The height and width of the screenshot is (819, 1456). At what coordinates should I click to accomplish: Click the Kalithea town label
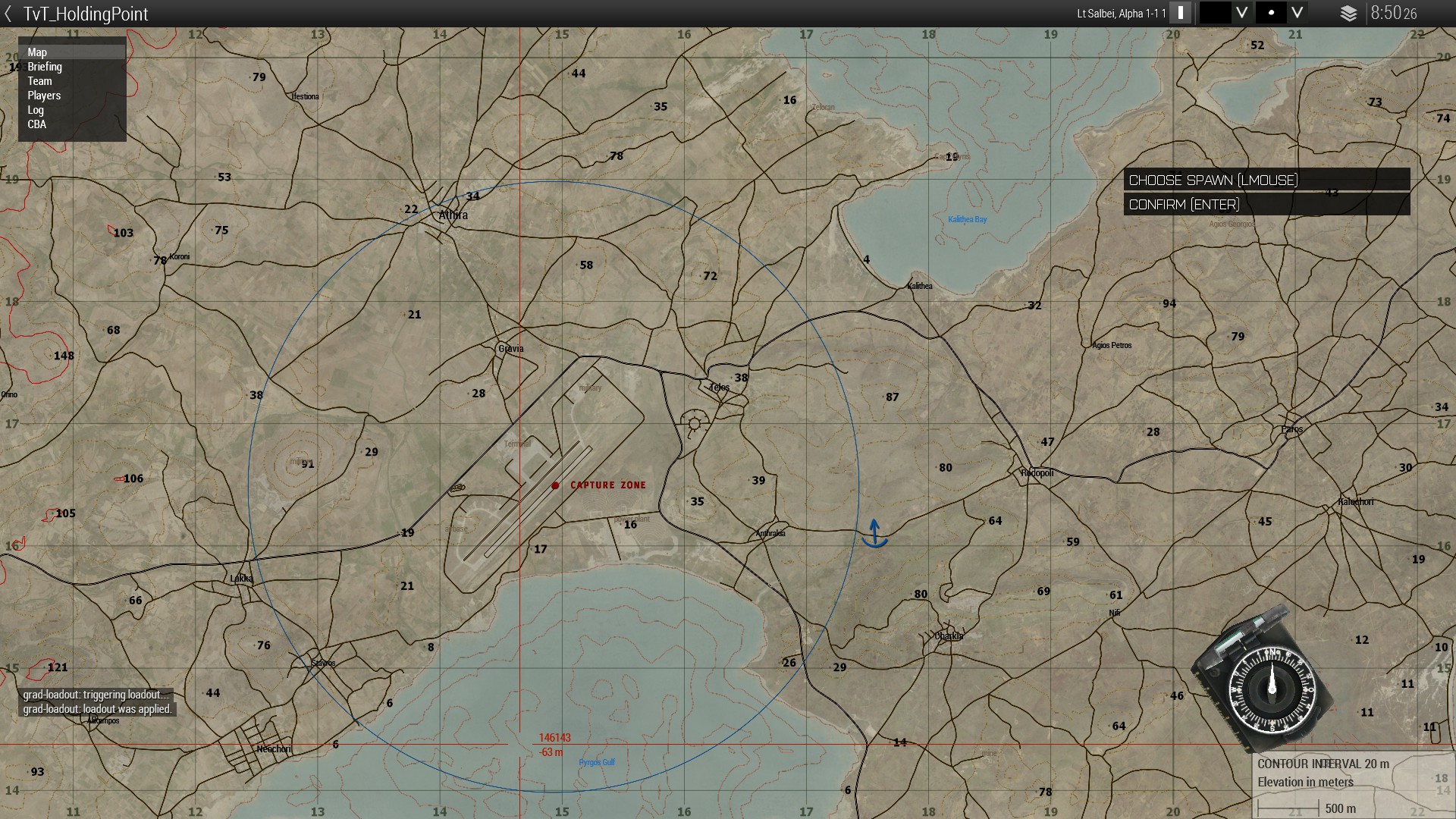tap(920, 287)
